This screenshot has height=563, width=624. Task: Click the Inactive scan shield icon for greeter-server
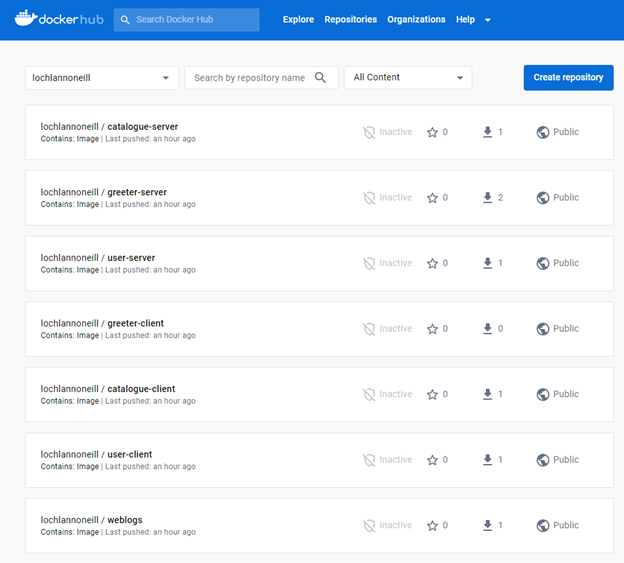[369, 198]
